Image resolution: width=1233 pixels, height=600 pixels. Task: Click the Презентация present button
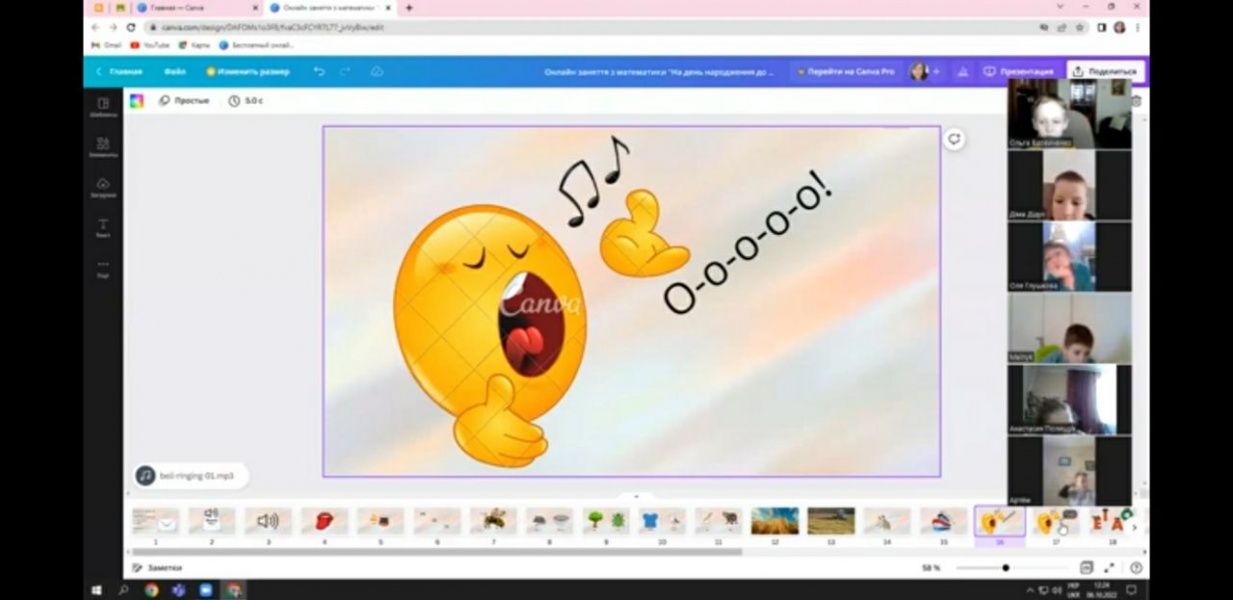point(1019,72)
